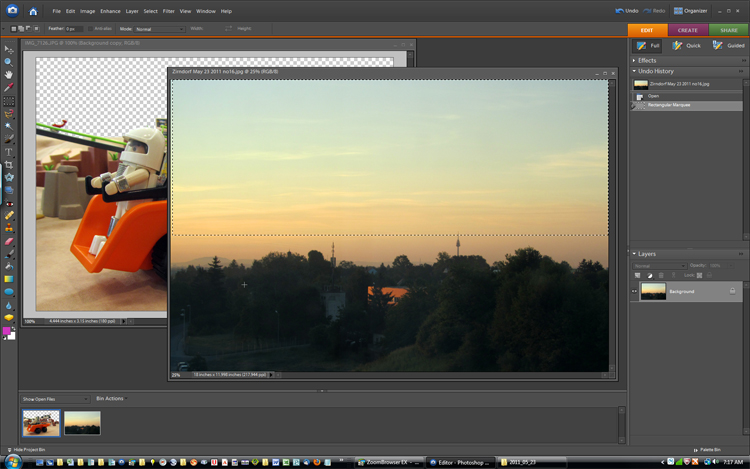Open the marquee Mode dropdown

coord(160,29)
